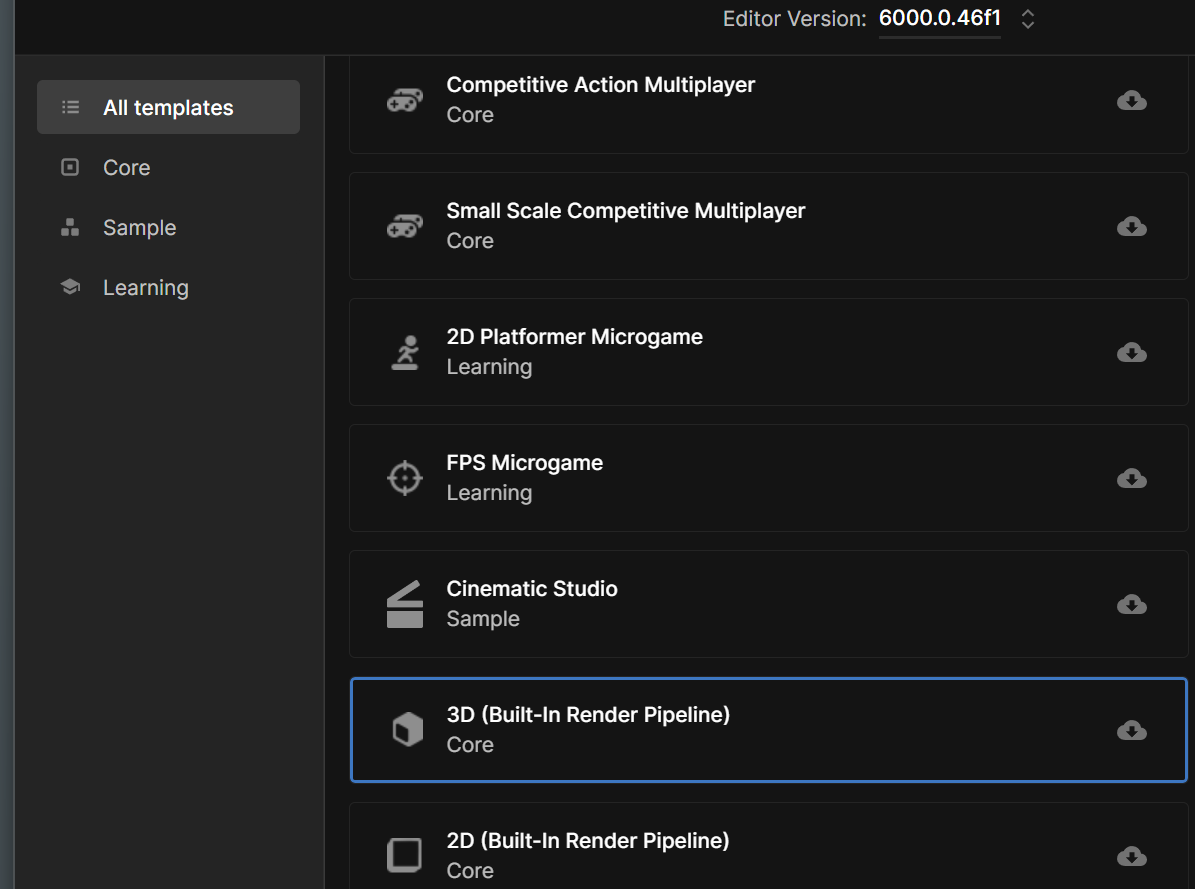Screen dimensions: 1195x889
Task: Click the Core square icon in sidebar
Action: (70, 167)
